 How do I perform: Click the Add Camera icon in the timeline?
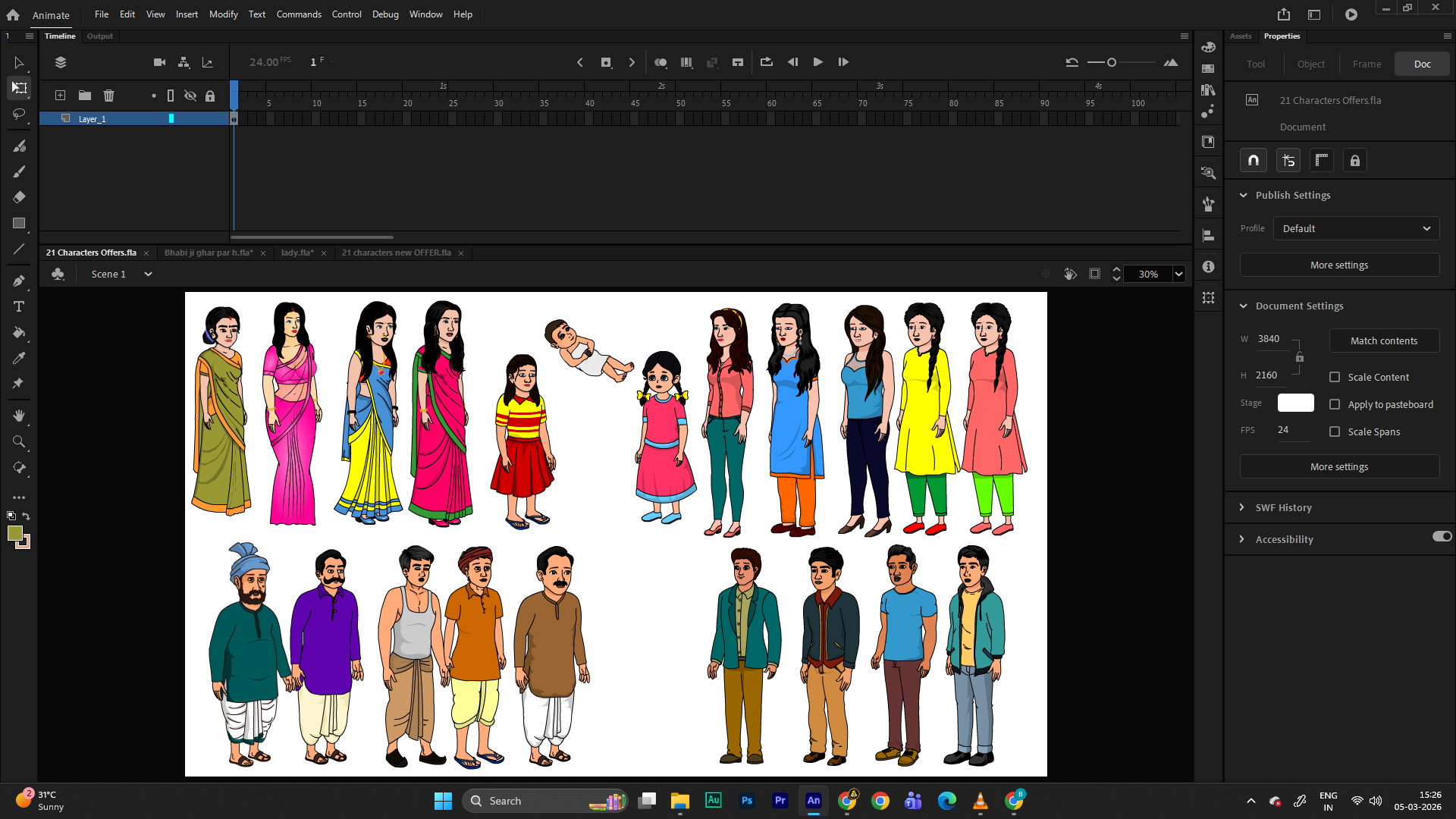point(159,62)
